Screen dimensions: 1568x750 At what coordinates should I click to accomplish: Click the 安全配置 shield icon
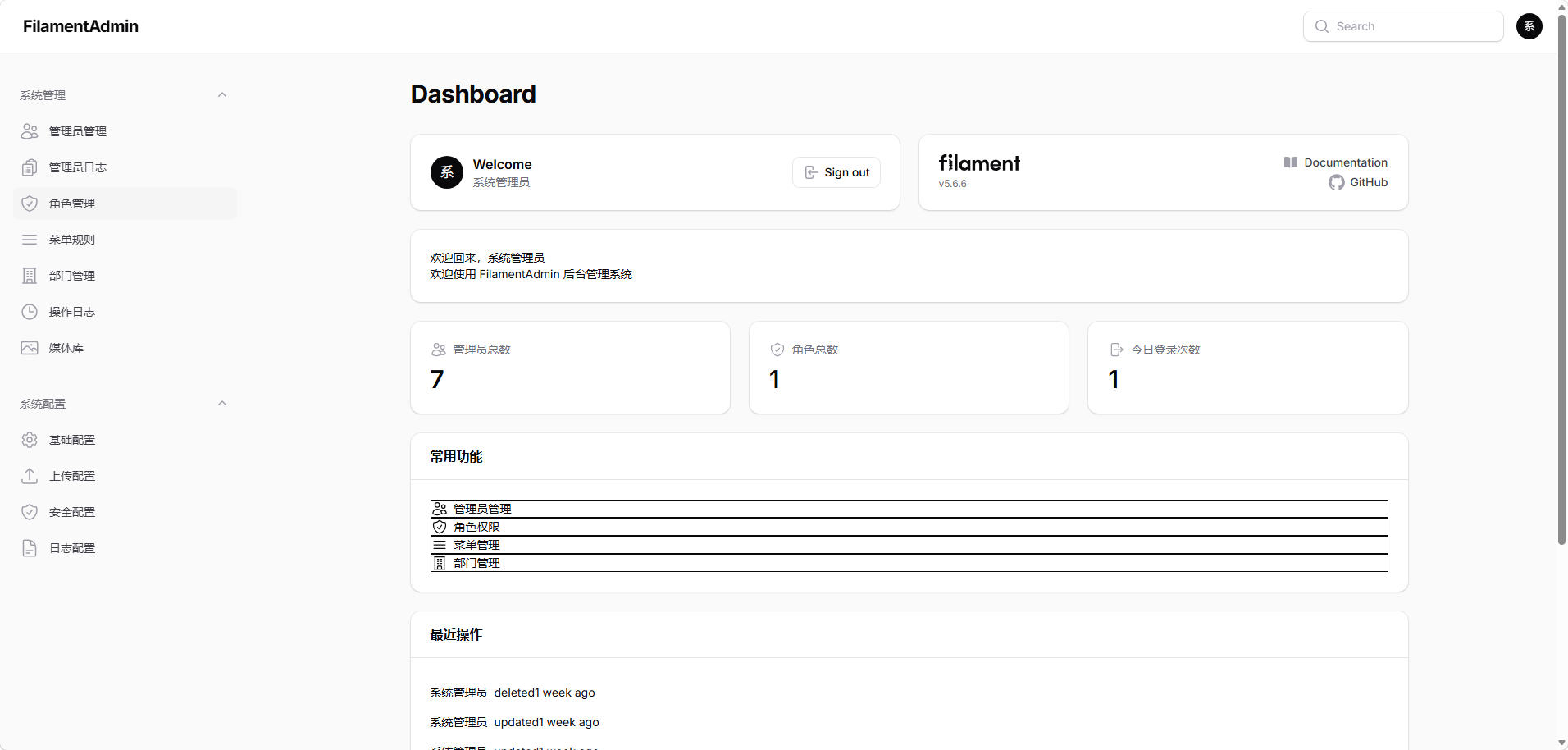click(x=30, y=512)
